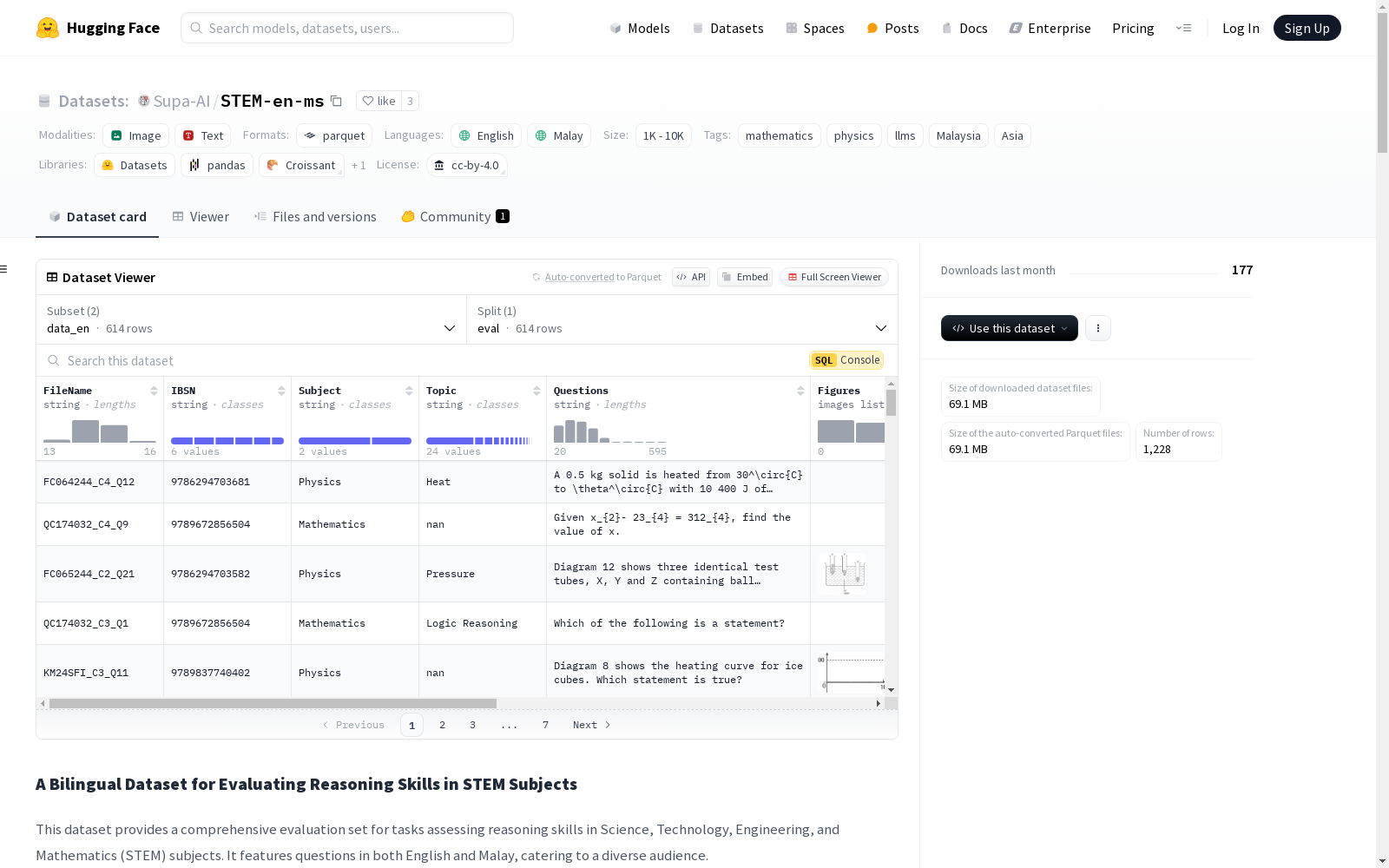Screen dimensions: 1389x868
Task: Open the Community tab
Action: pos(455,217)
